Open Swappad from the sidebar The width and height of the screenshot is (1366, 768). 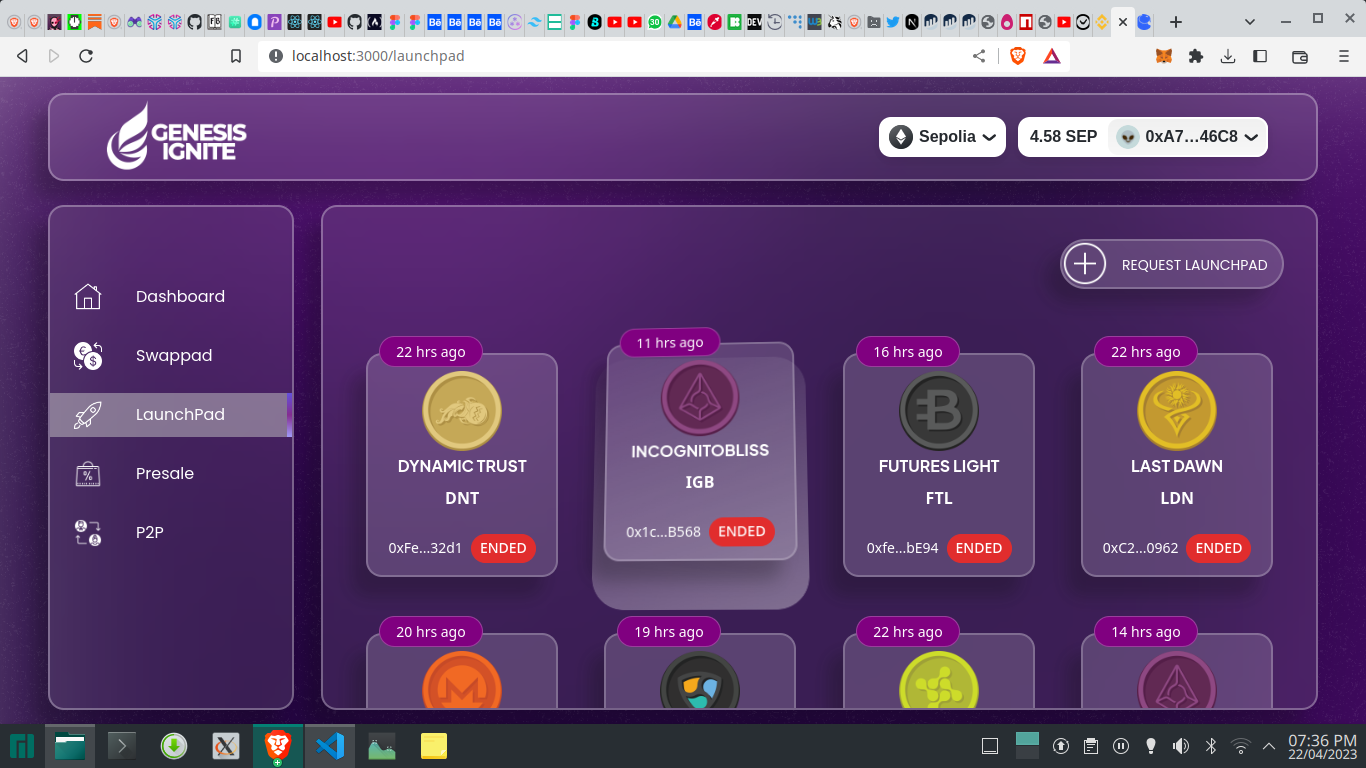click(x=171, y=355)
